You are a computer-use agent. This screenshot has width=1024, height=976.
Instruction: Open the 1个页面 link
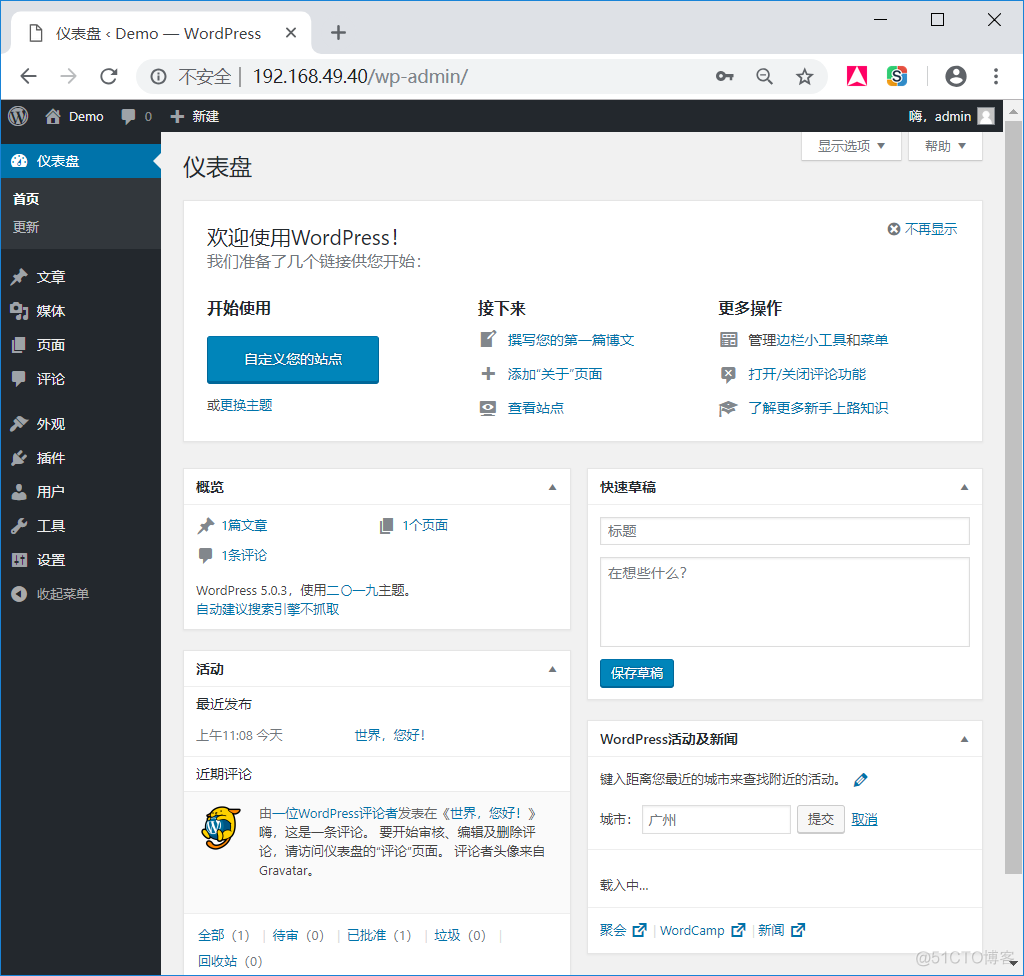pos(424,525)
